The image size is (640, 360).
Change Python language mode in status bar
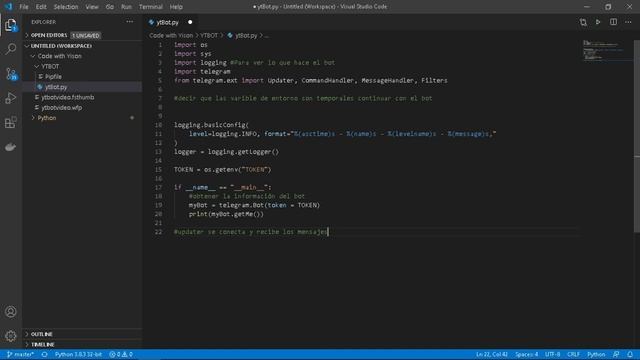pos(596,354)
